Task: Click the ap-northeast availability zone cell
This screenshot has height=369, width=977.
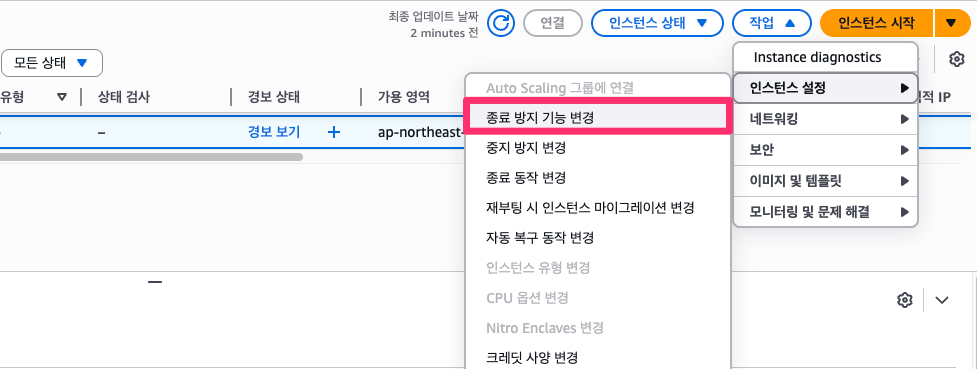Action: (x=421, y=132)
